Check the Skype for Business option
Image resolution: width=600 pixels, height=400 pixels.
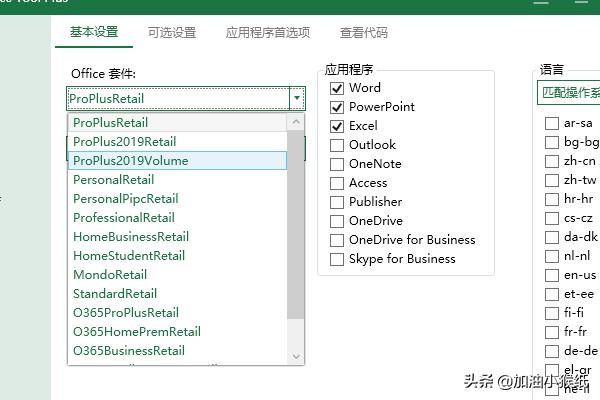tap(337, 259)
